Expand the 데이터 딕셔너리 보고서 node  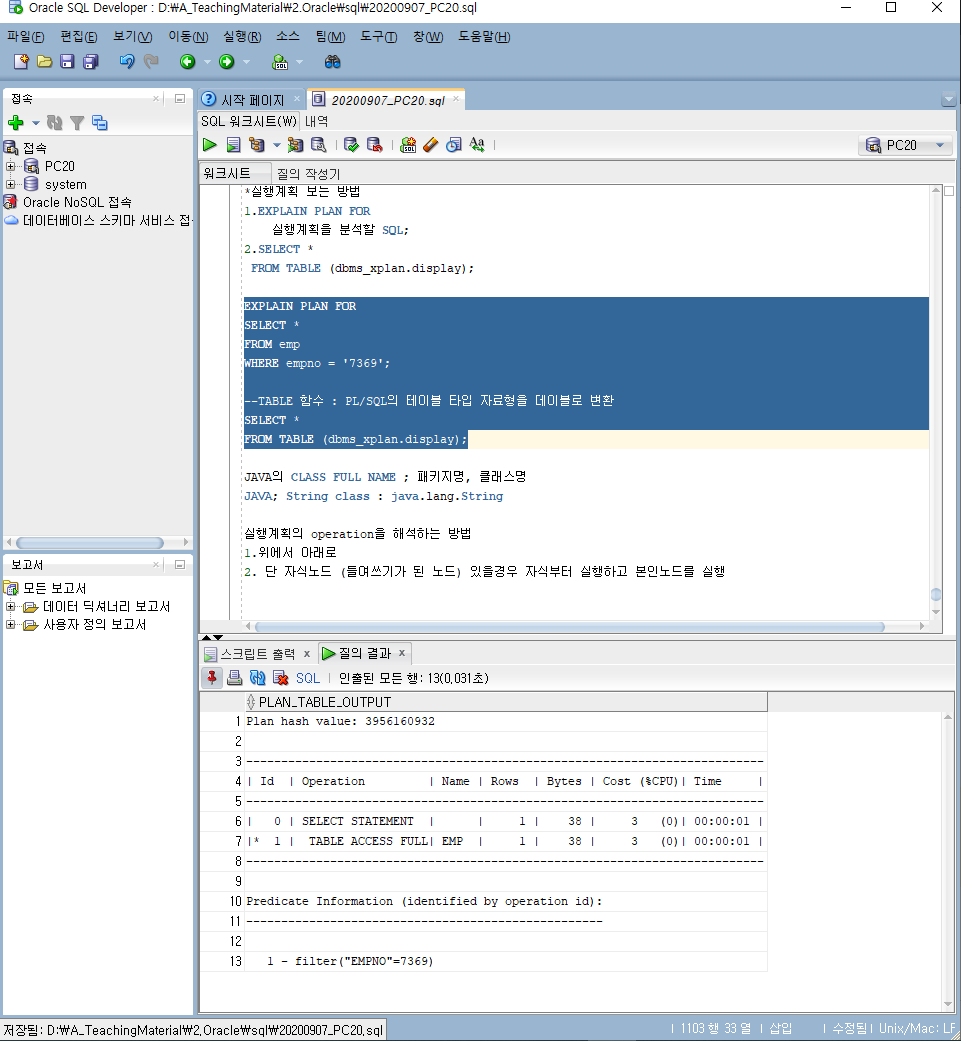click(x=11, y=606)
